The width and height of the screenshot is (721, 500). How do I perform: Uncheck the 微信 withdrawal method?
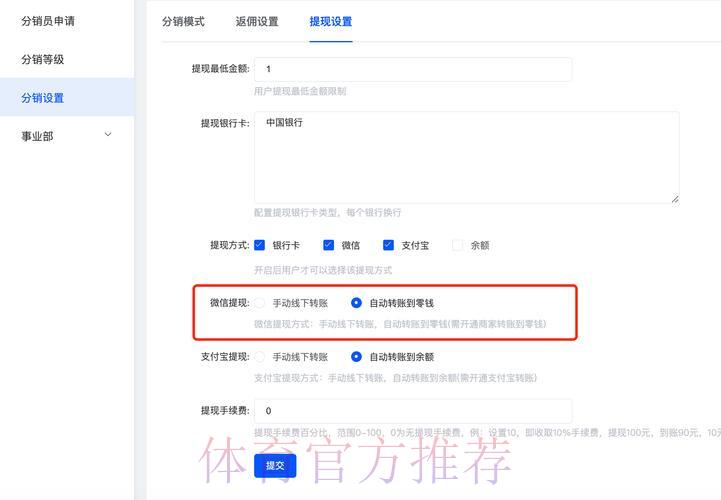point(328,245)
